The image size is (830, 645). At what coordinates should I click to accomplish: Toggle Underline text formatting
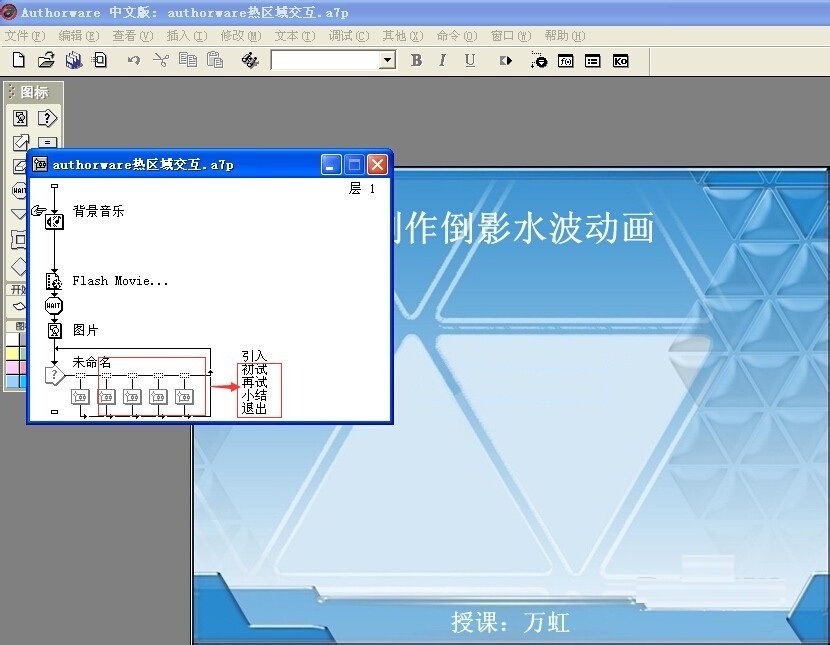tap(470, 60)
